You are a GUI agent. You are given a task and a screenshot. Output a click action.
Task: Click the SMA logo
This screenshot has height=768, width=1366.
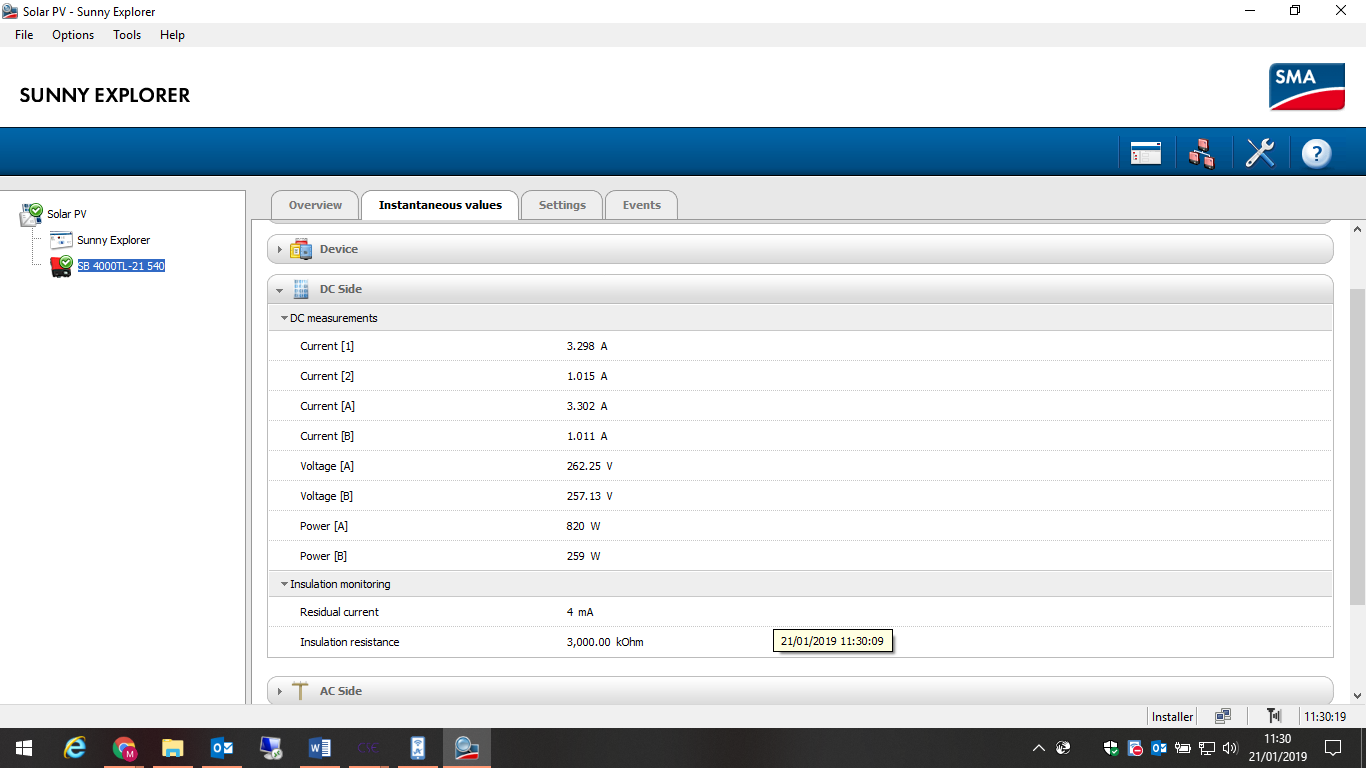1308,87
